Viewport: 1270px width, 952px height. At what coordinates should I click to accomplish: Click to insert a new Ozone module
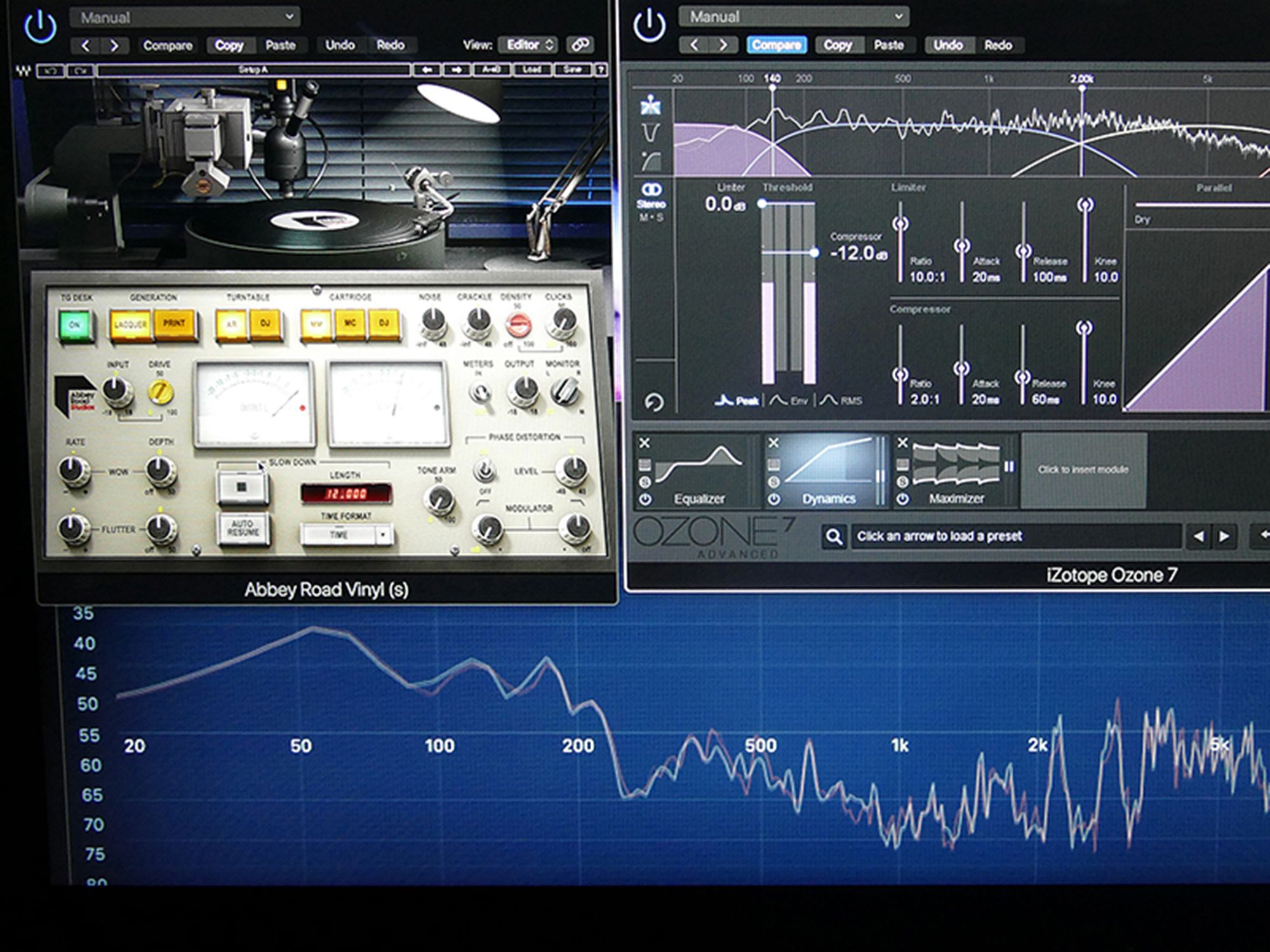click(1083, 470)
